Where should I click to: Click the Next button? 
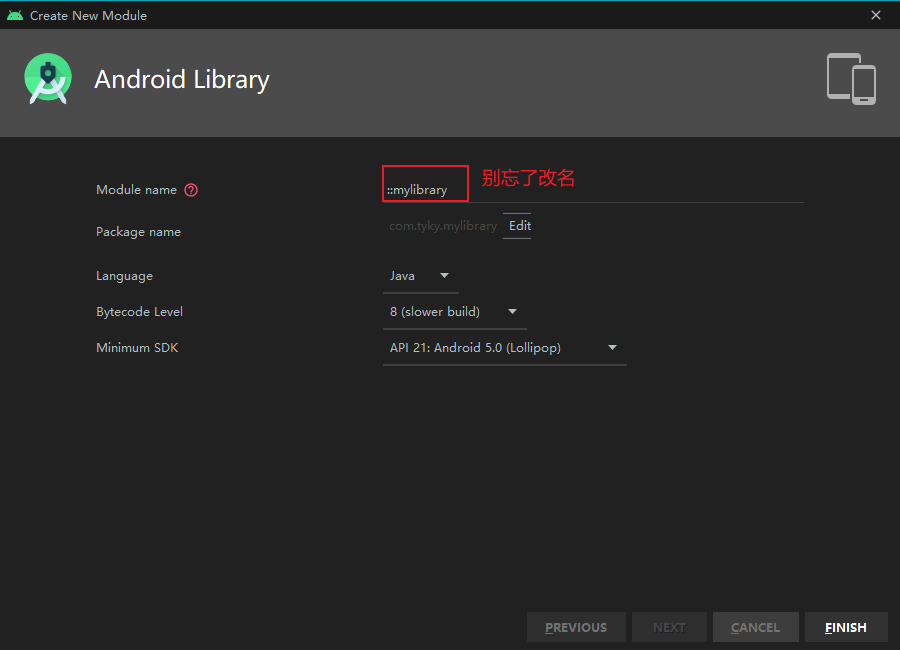click(669, 627)
